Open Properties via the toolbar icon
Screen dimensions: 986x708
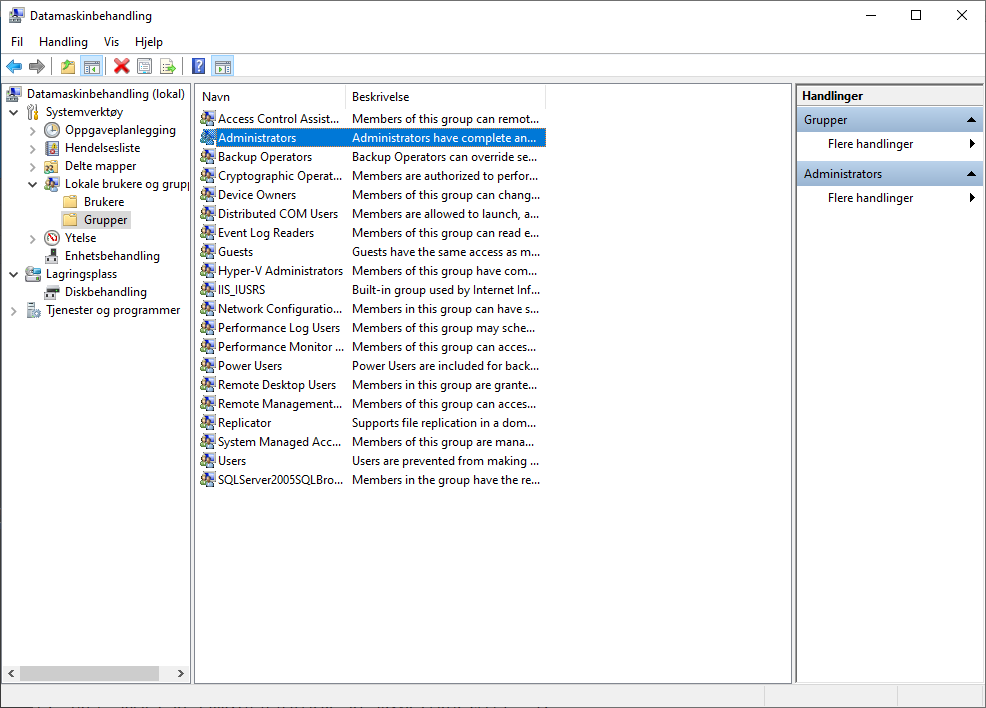145,67
